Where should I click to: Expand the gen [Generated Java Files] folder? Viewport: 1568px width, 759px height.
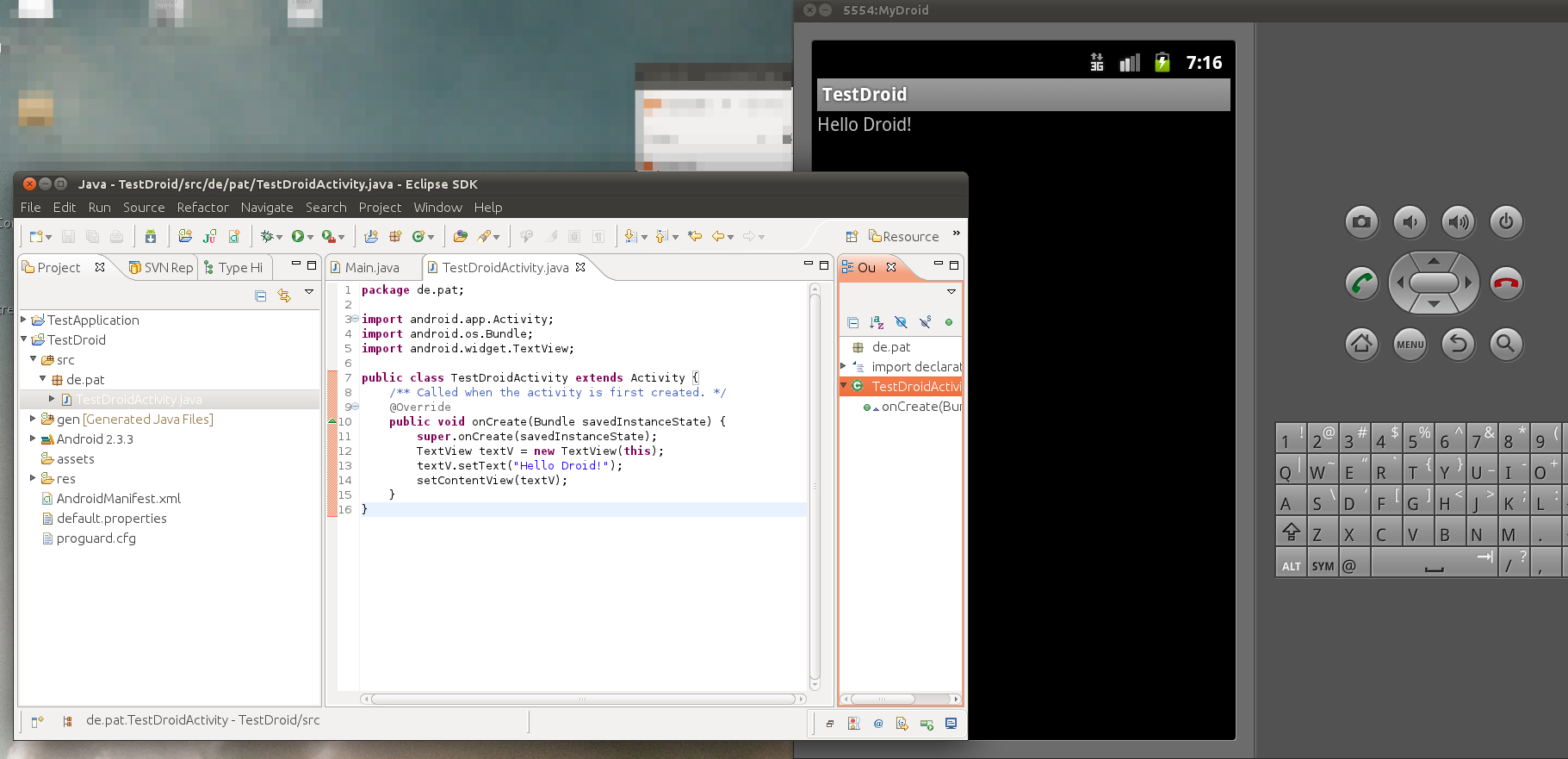click(x=34, y=419)
